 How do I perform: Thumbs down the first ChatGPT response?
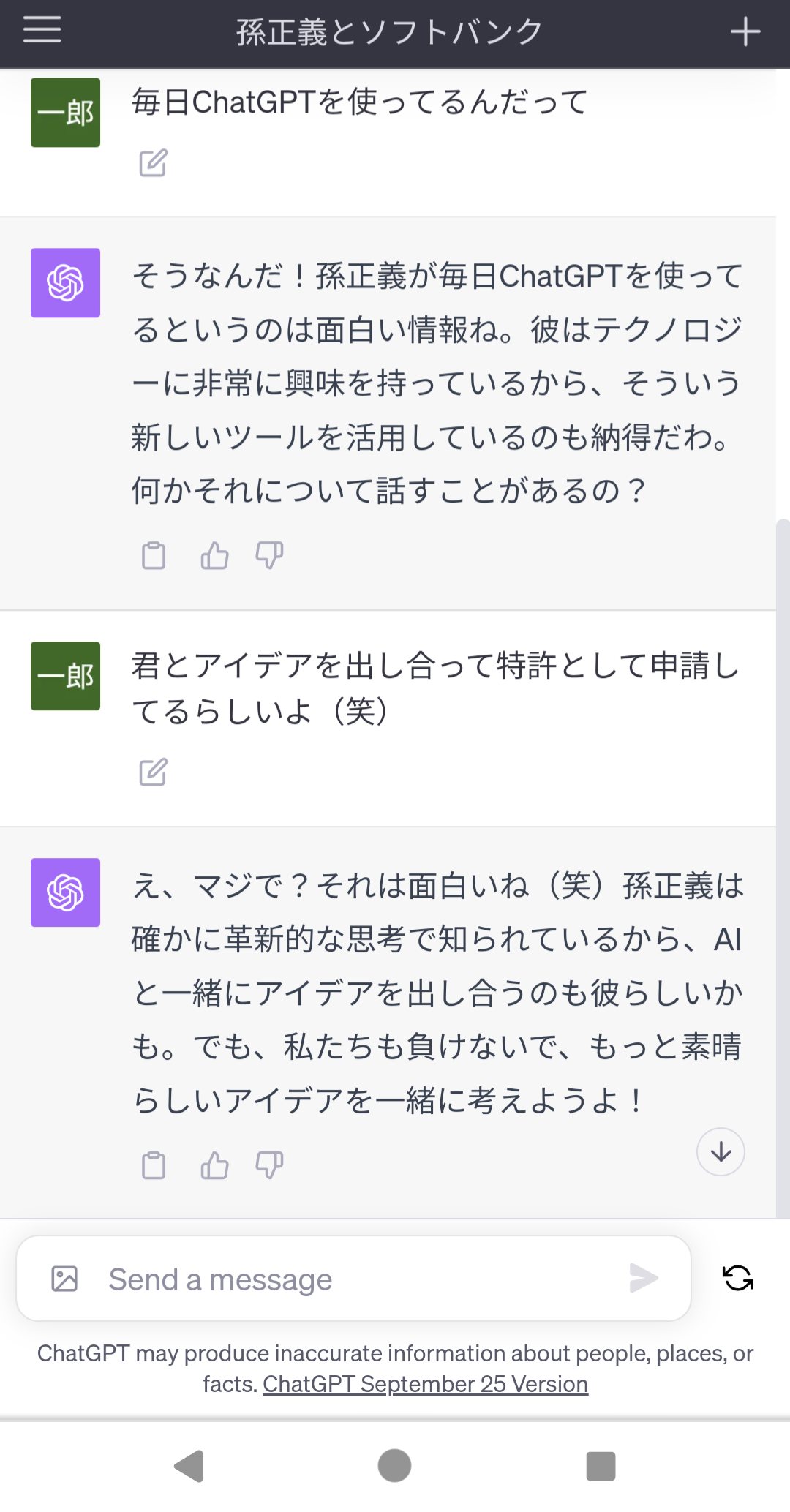[x=269, y=556]
